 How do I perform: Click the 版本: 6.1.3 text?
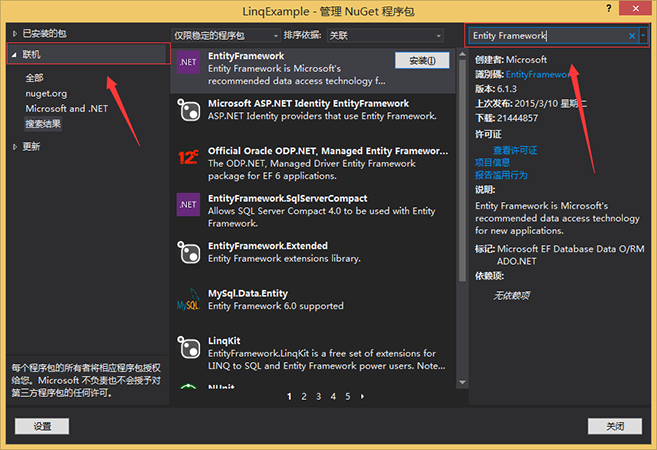click(496, 89)
